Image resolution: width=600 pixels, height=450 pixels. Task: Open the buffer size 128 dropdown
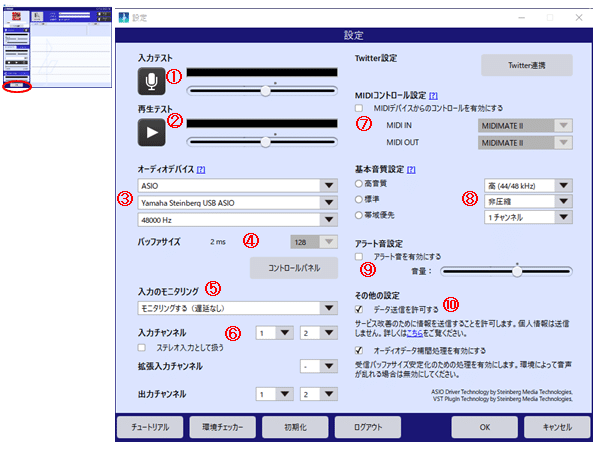[x=314, y=242]
